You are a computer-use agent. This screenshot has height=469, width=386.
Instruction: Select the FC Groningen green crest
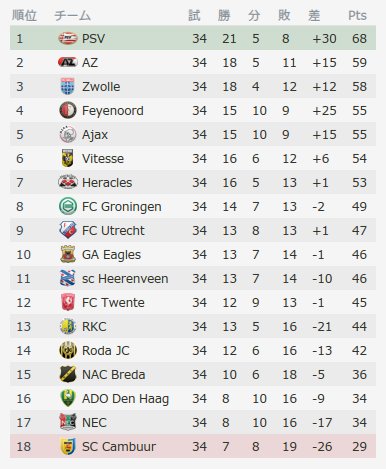pos(68,206)
